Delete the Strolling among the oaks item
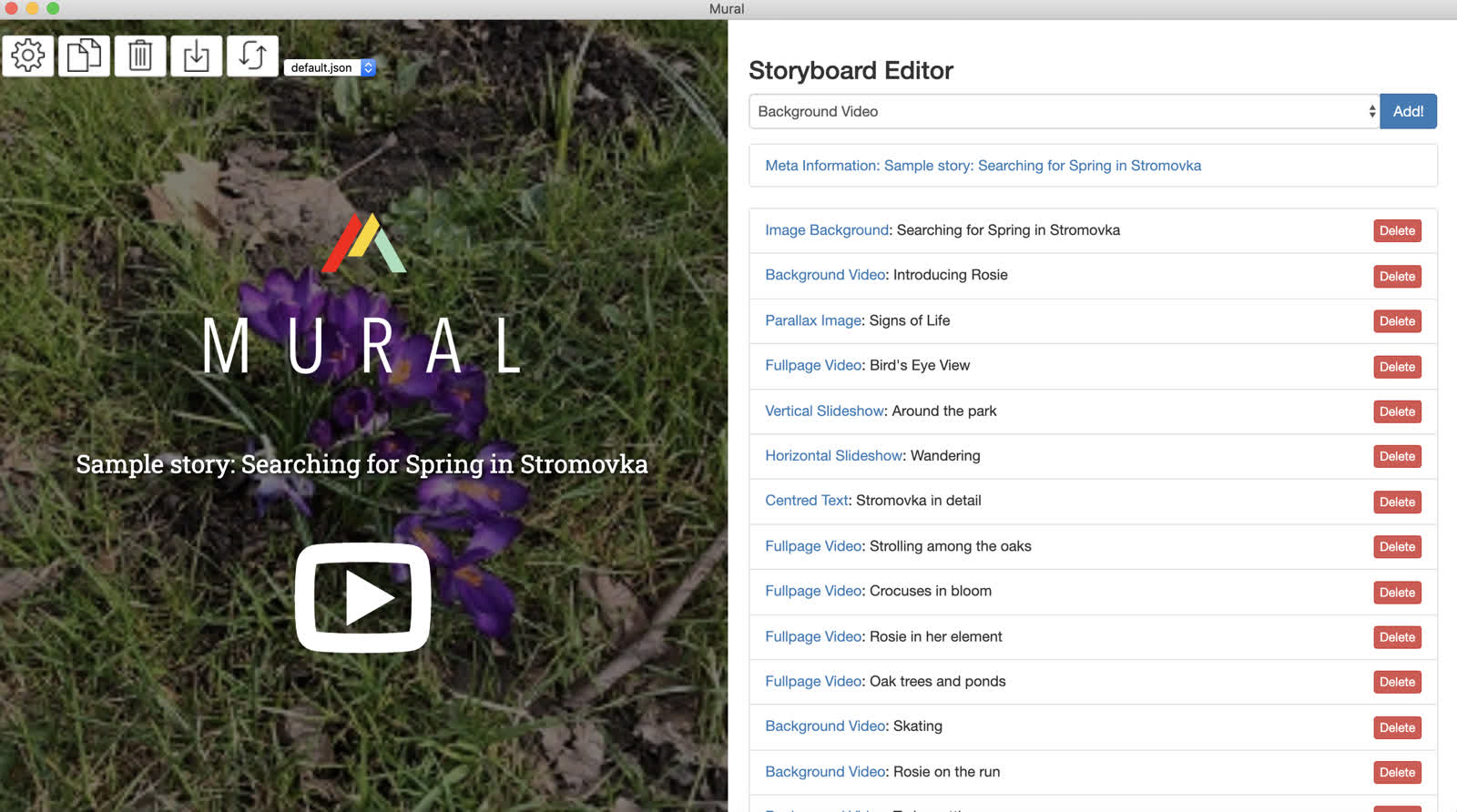This screenshot has height=812, width=1457. 1397,546
